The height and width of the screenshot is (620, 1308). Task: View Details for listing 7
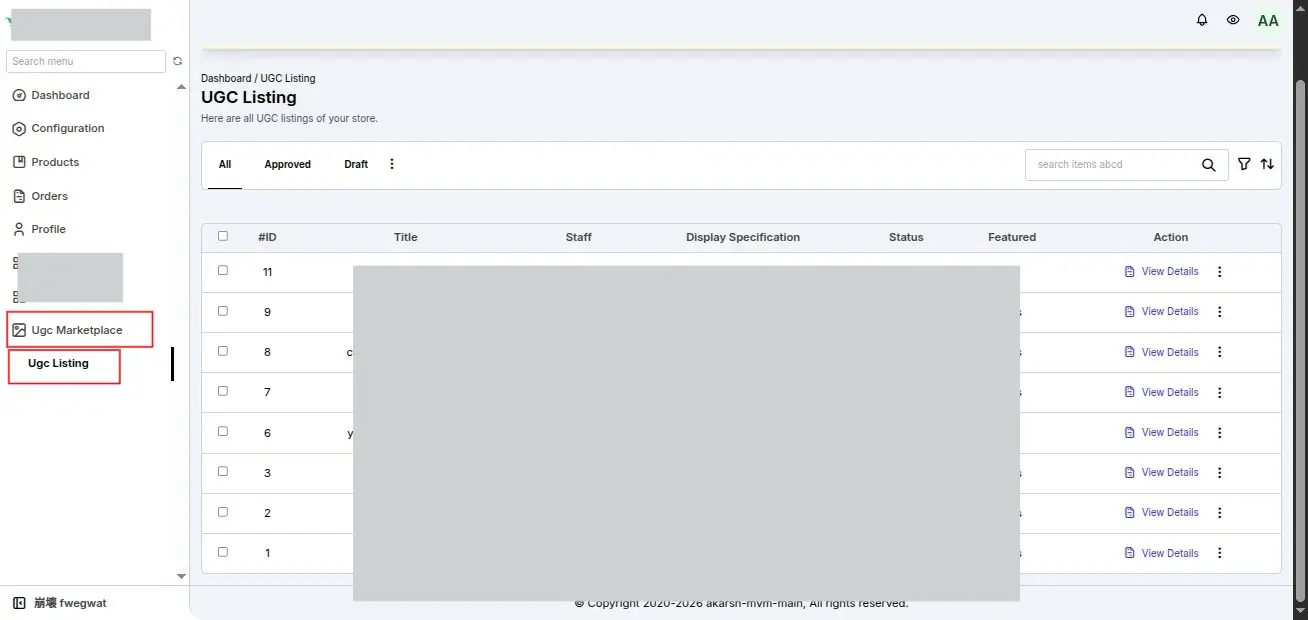click(1161, 393)
